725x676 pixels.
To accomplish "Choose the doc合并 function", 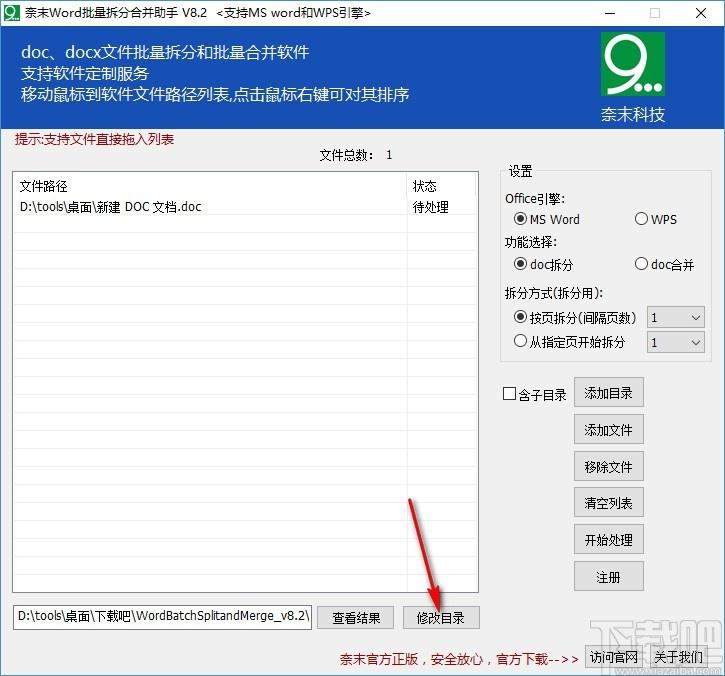I will point(664,264).
